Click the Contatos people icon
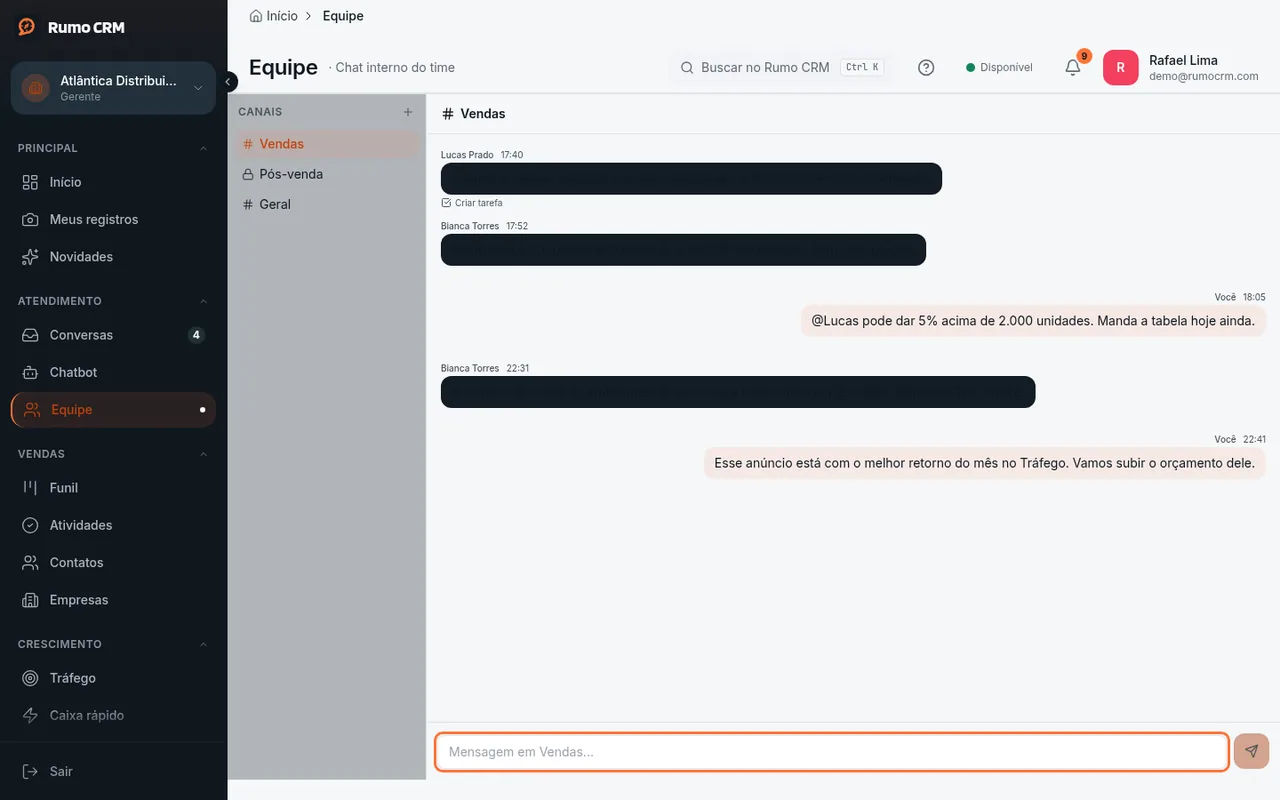This screenshot has width=1280, height=800. [31, 563]
